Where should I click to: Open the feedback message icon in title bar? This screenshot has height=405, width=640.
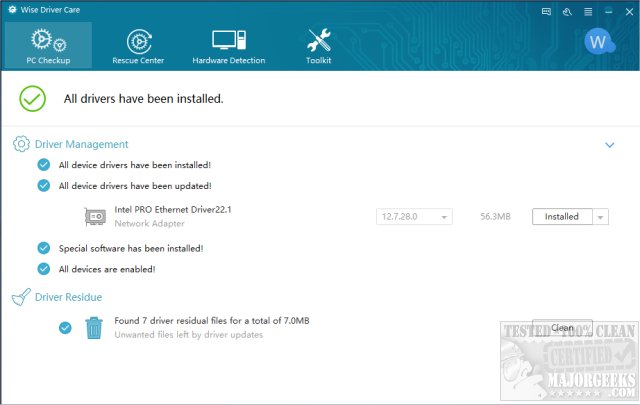click(546, 12)
